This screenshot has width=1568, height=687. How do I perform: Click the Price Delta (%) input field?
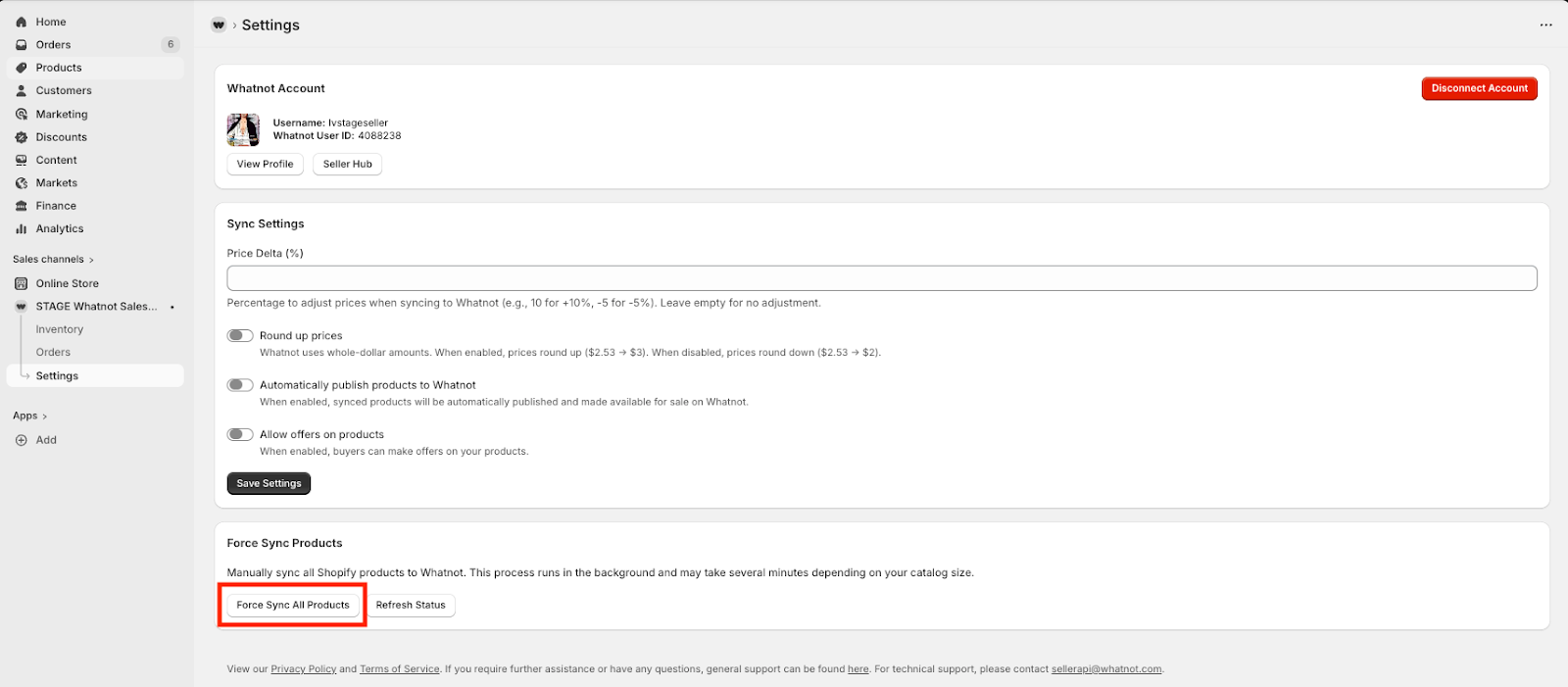pyautogui.click(x=881, y=278)
